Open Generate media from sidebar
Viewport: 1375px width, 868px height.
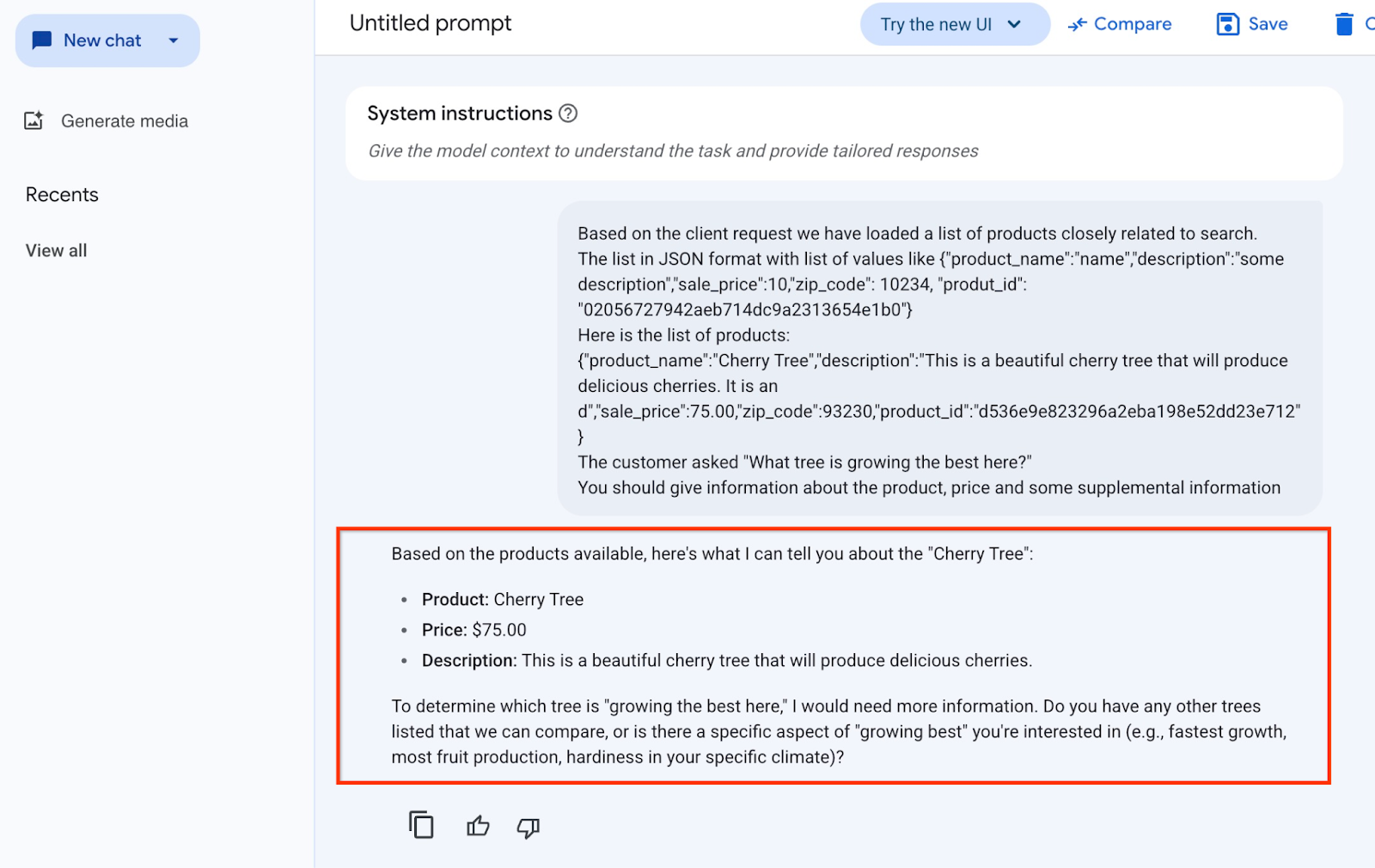(x=124, y=121)
